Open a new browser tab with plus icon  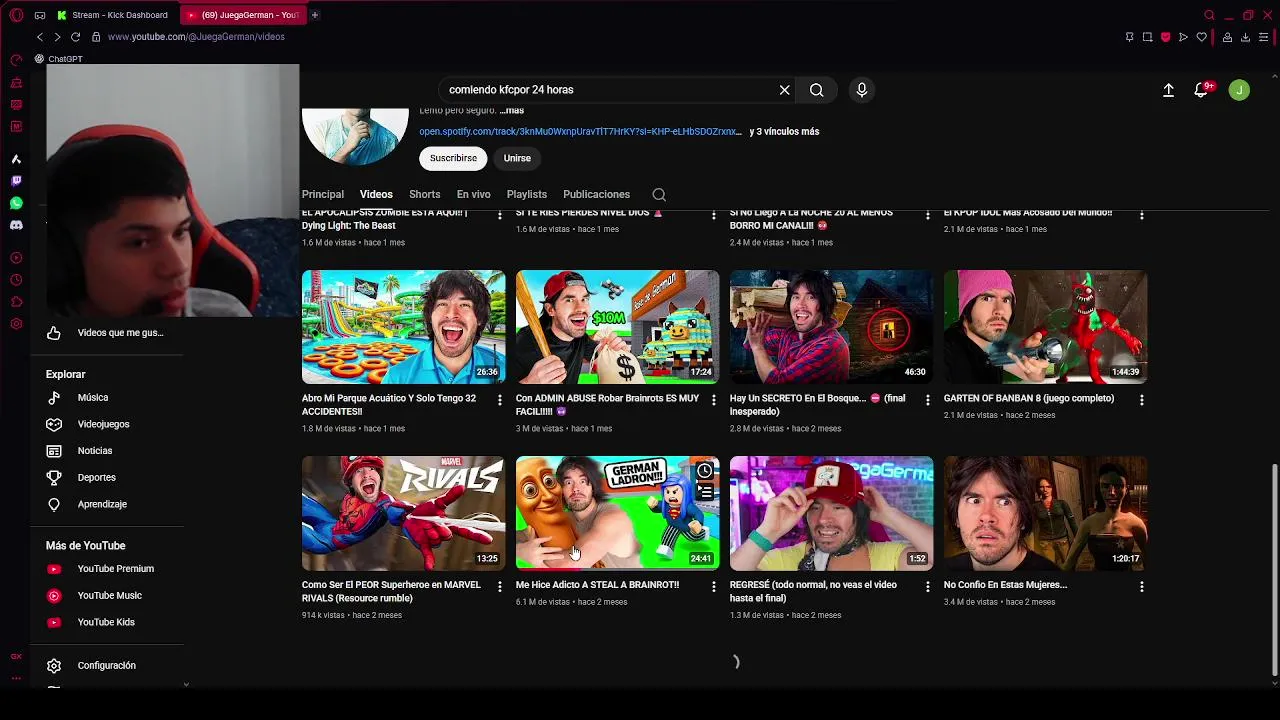pos(314,15)
